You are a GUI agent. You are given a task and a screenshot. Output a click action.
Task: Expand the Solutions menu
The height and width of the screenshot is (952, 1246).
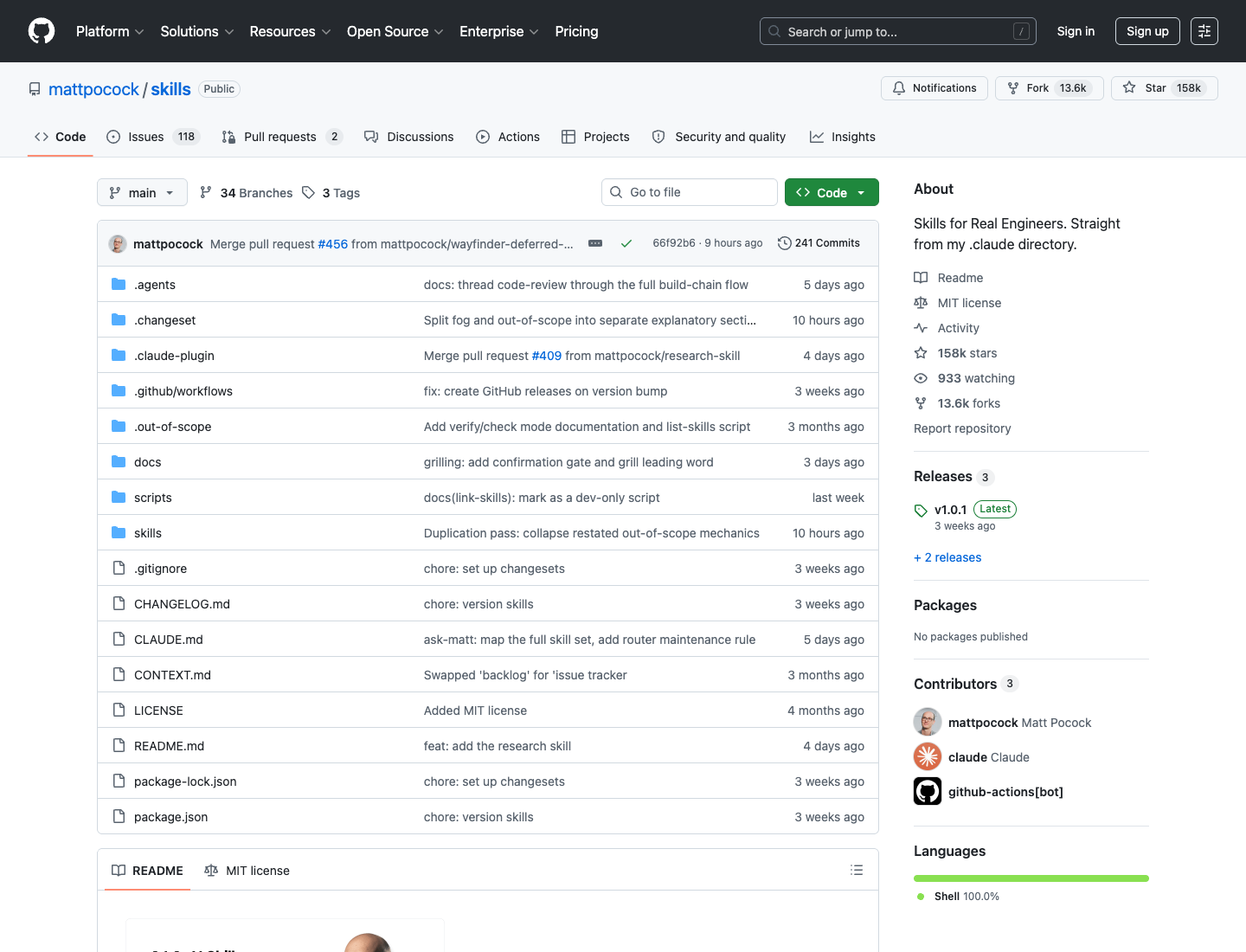[197, 31]
